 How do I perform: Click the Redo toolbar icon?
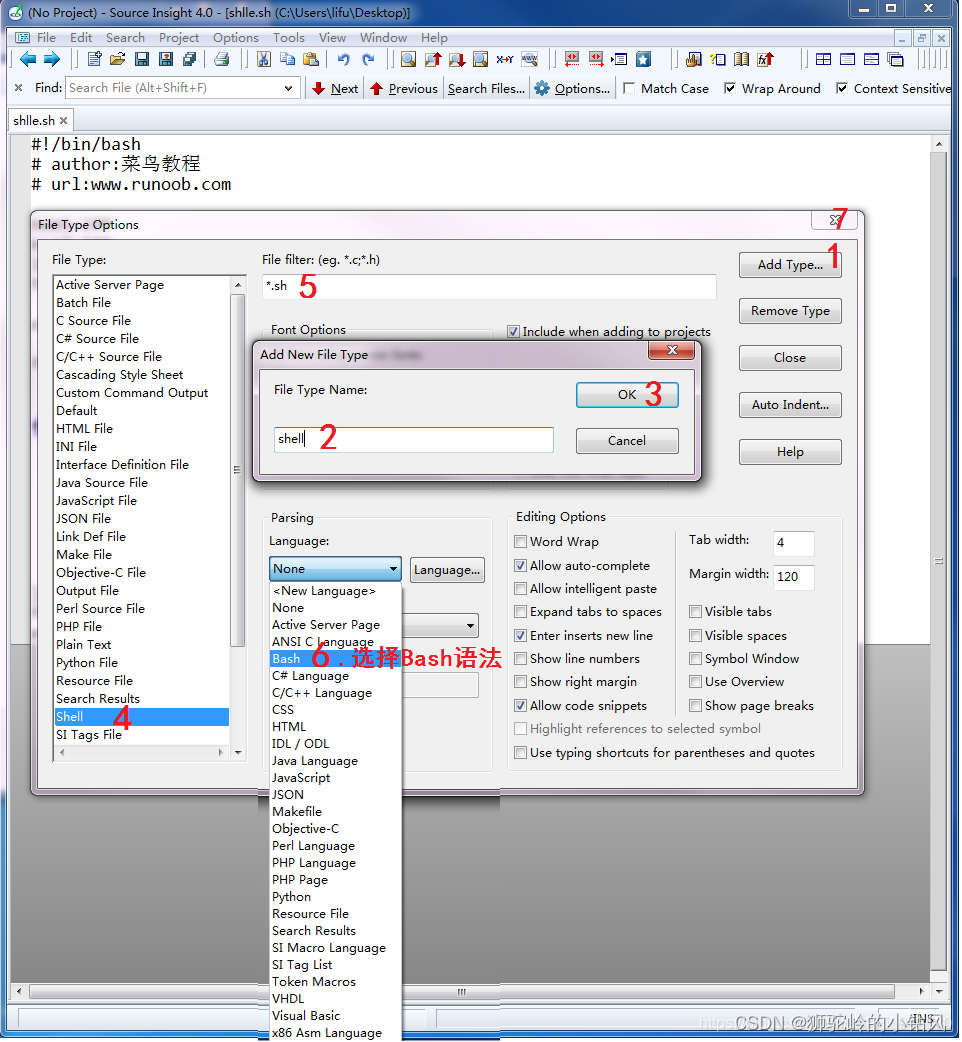tap(368, 59)
